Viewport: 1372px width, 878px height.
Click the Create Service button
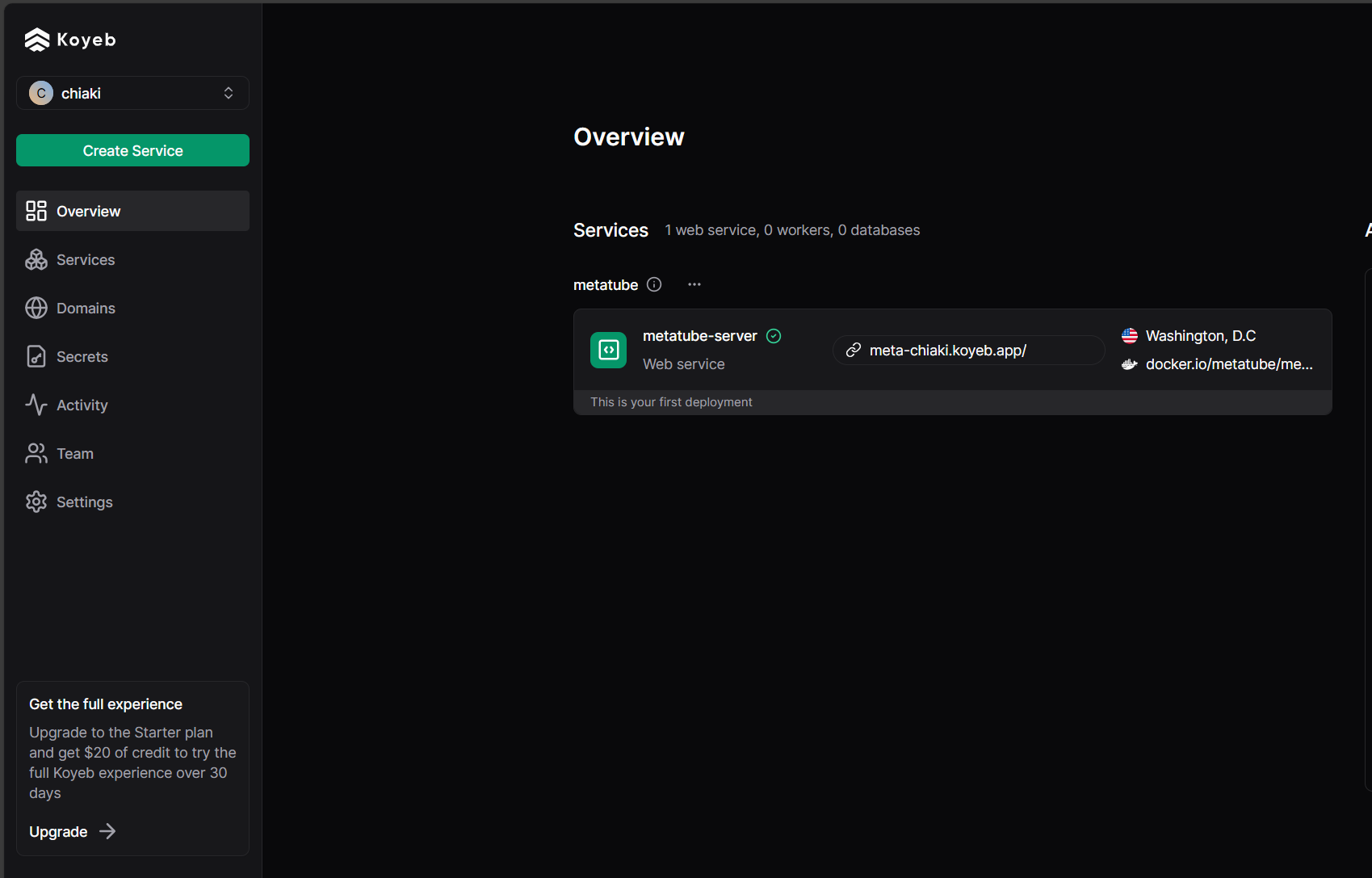pos(132,150)
